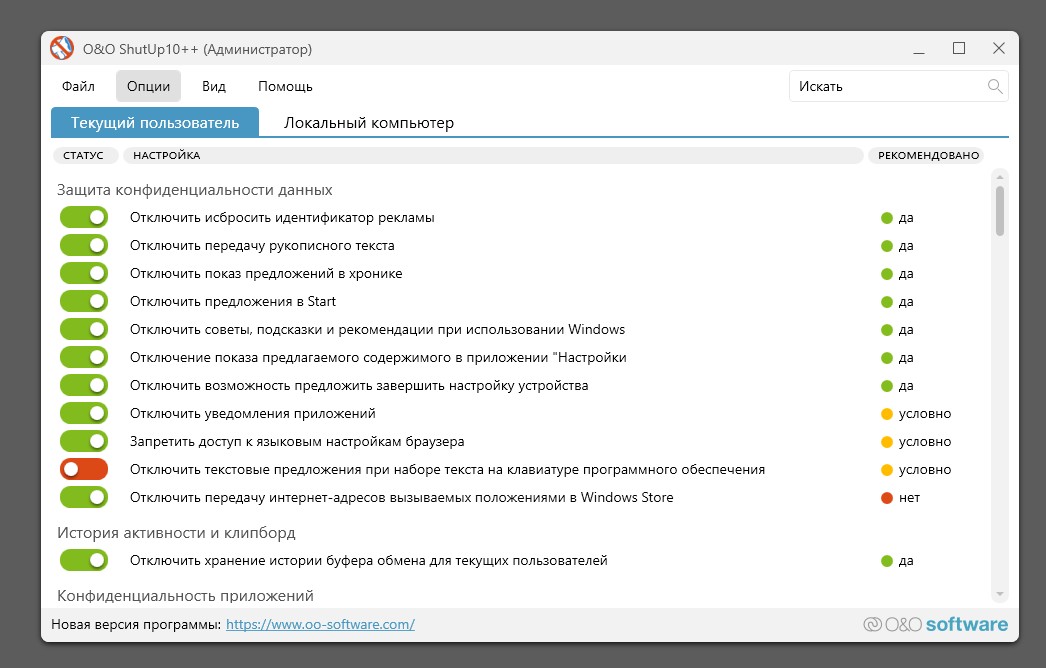Click the yellow dot beside app notifications
Screen dimensions: 1046x668
click(886, 414)
